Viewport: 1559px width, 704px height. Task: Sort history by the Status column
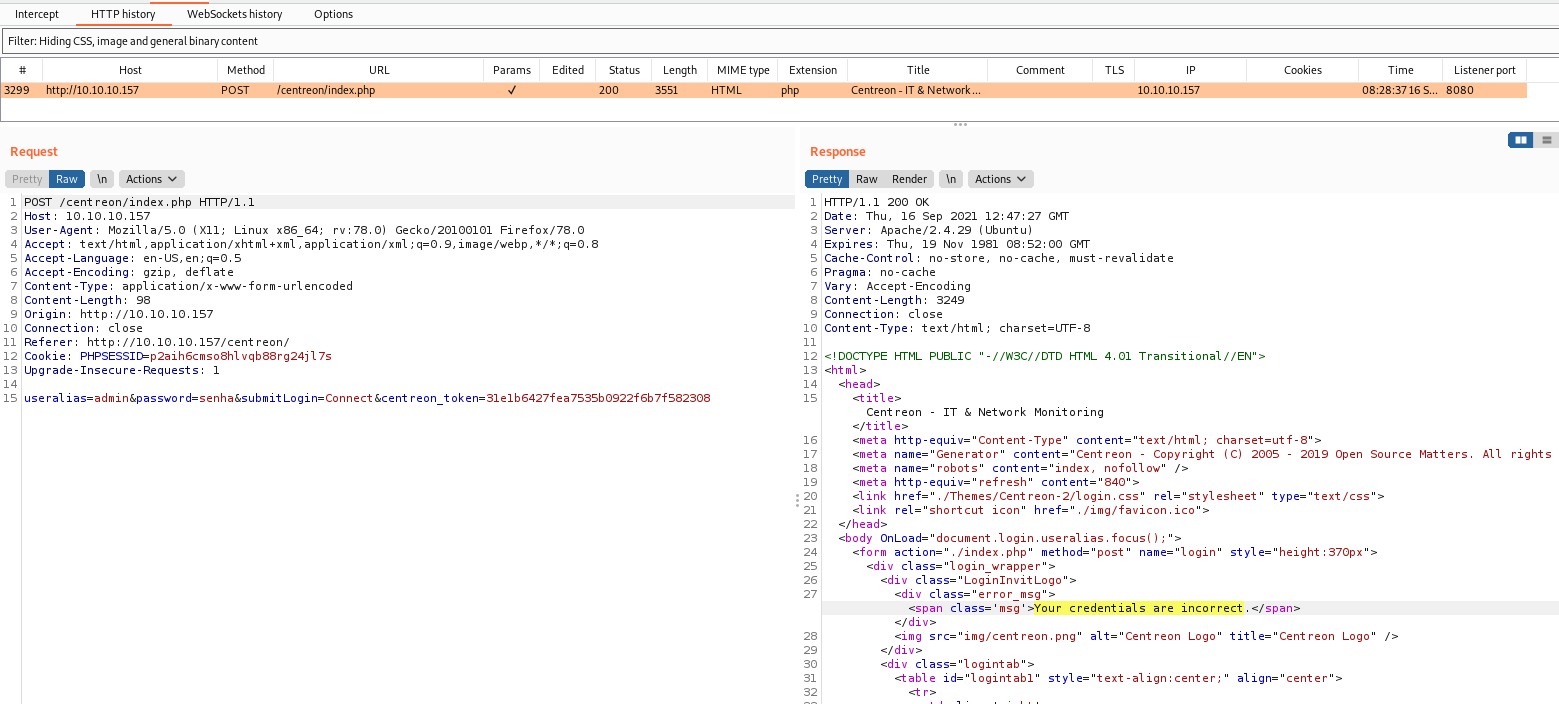pyautogui.click(x=624, y=70)
